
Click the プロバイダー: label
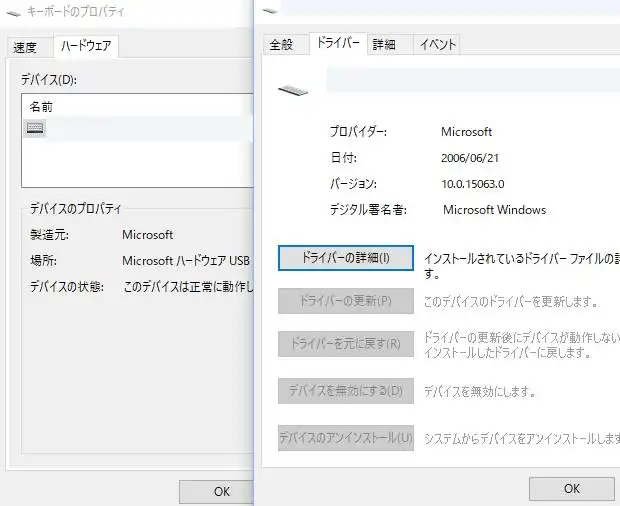pos(358,132)
